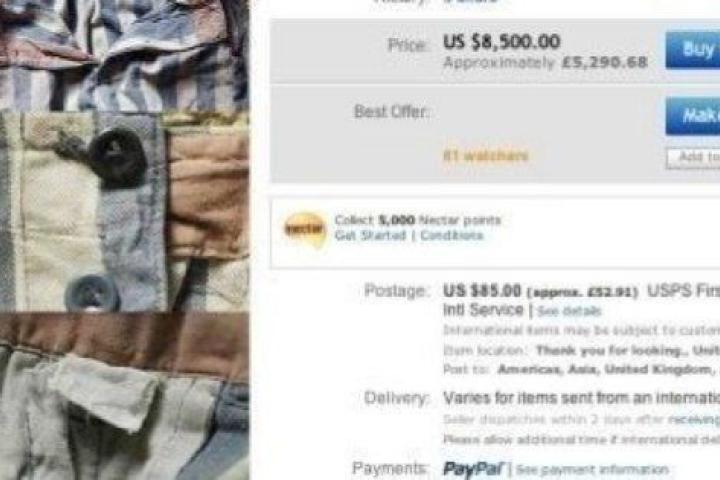Click the Delivery varies for items text
Screen dimensions: 720x480
click(581, 398)
